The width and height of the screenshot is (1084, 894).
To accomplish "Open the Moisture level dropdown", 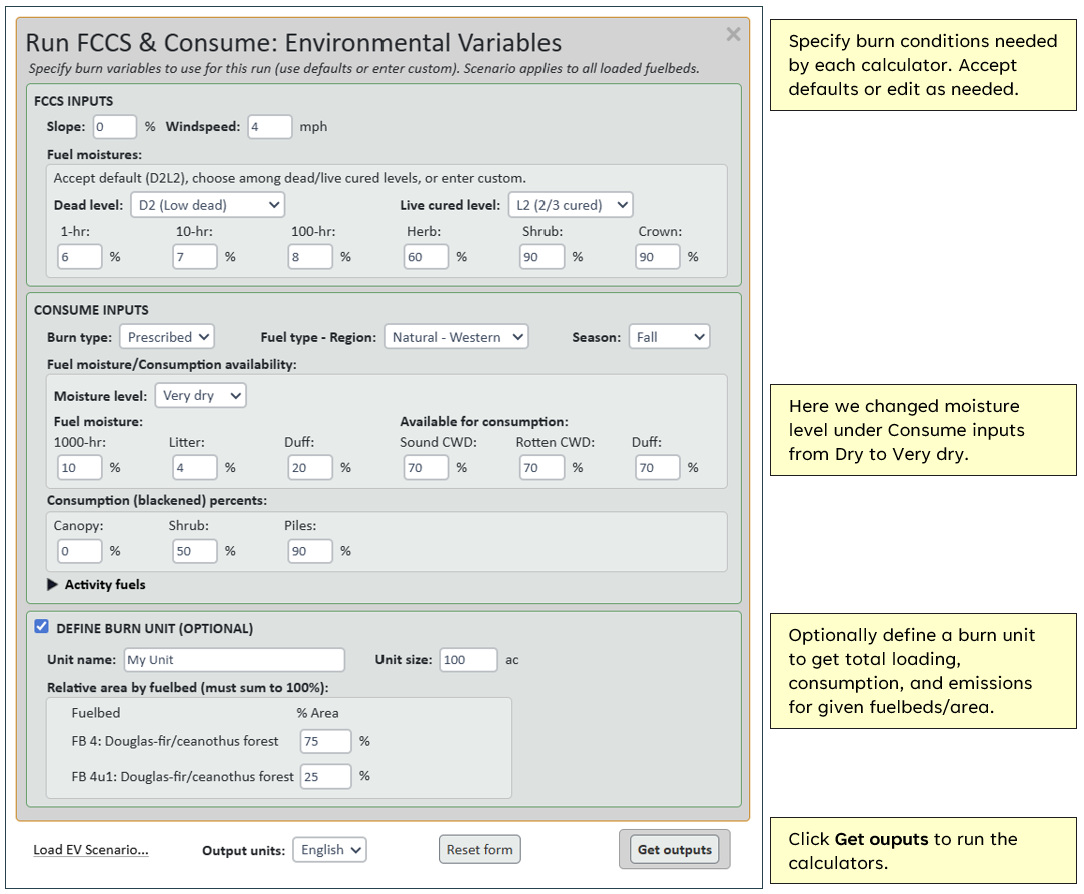I will pyautogui.click(x=200, y=395).
